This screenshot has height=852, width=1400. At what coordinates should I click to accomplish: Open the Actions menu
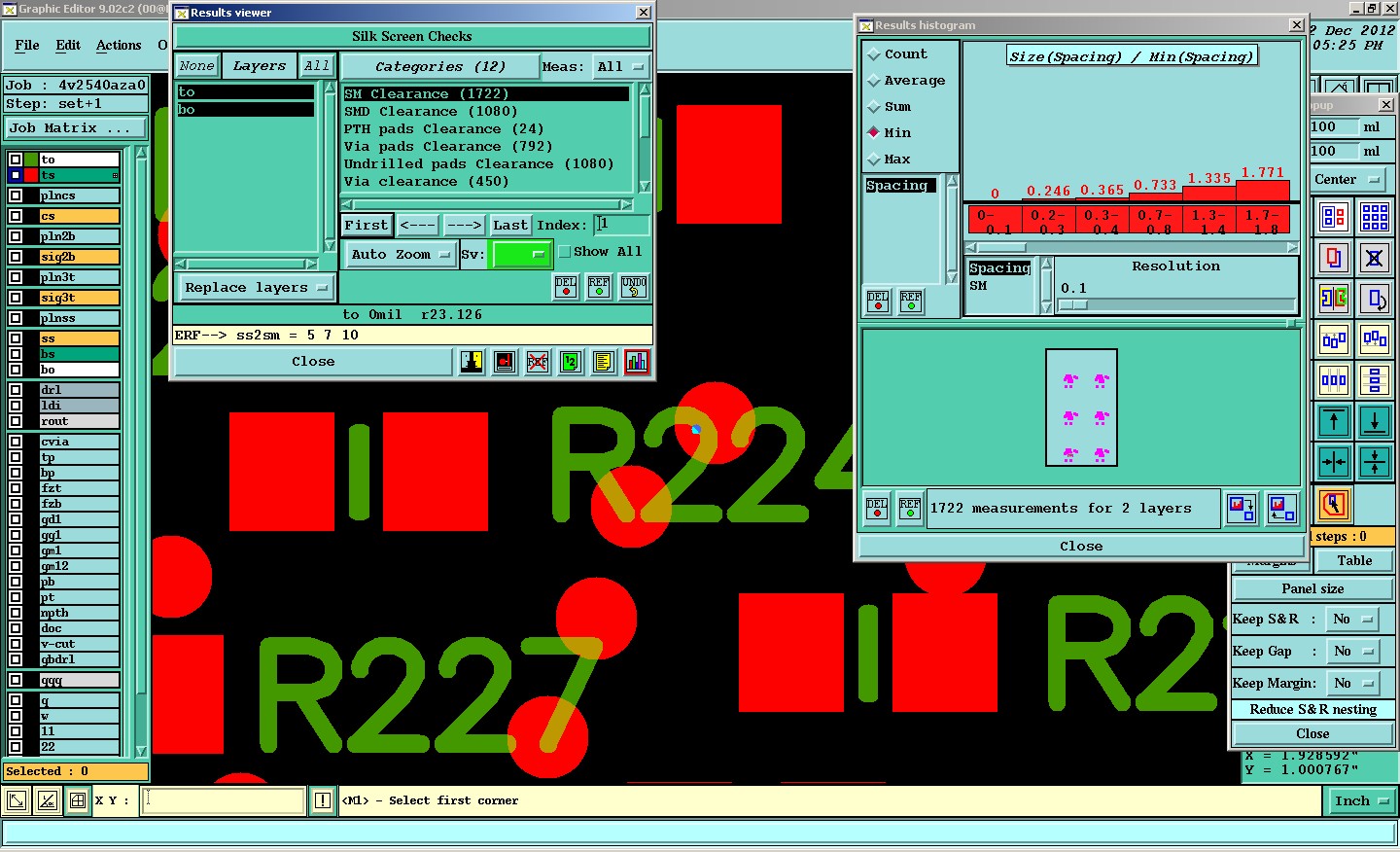point(119,46)
